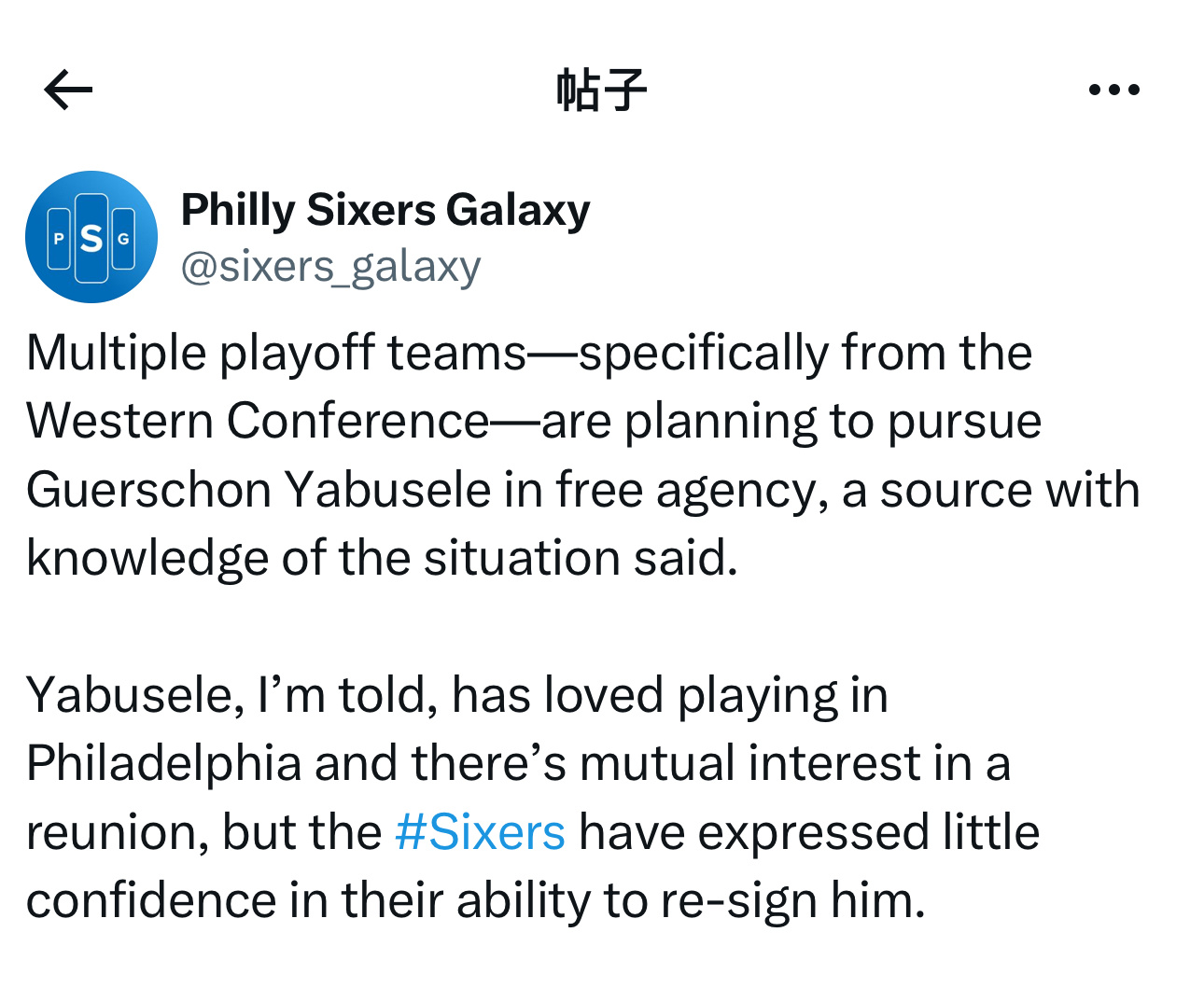
Task: Tap the G letter in the PSG logo
Action: pyautogui.click(x=123, y=239)
